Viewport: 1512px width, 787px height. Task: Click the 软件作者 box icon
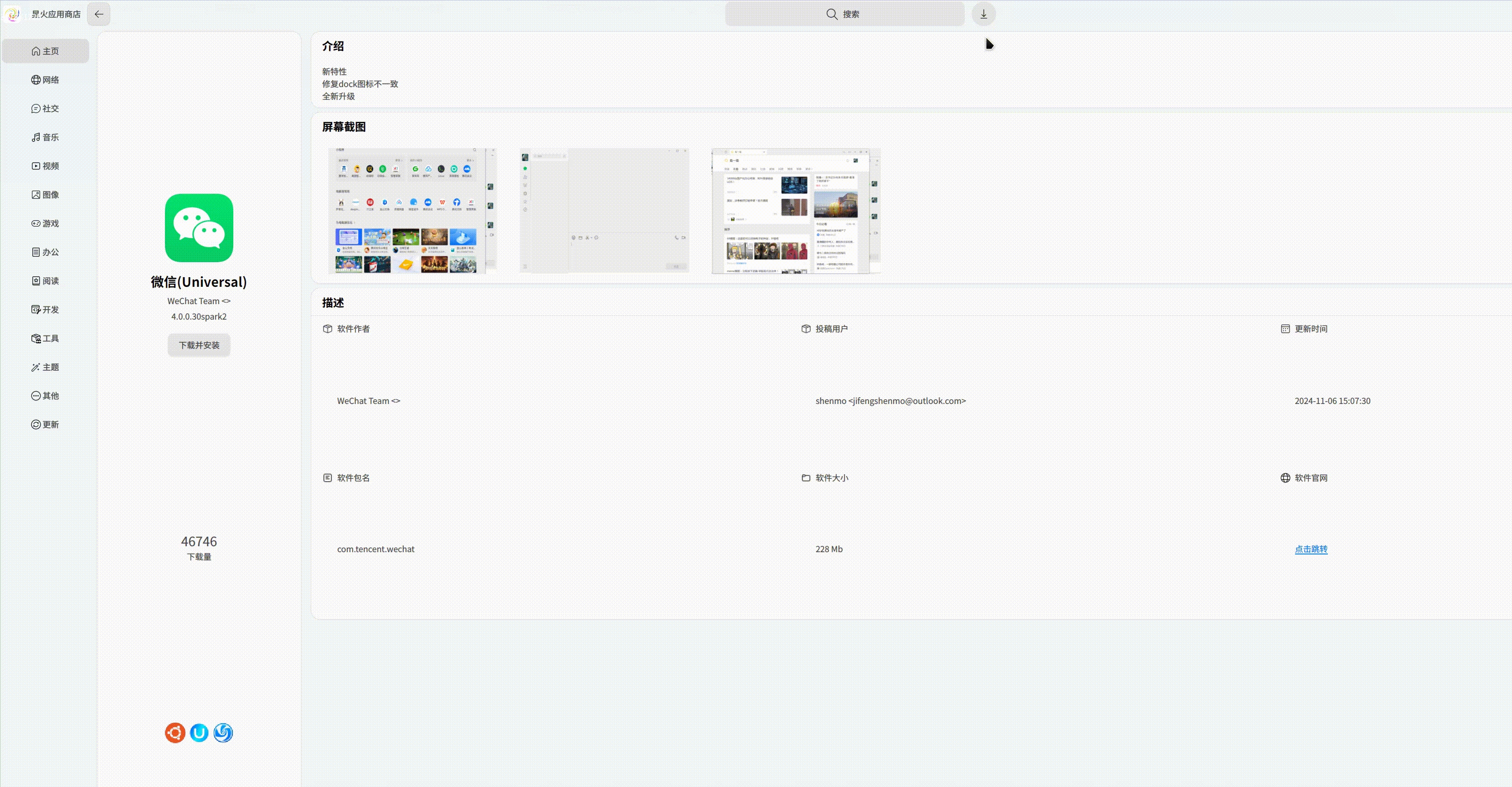(x=328, y=329)
